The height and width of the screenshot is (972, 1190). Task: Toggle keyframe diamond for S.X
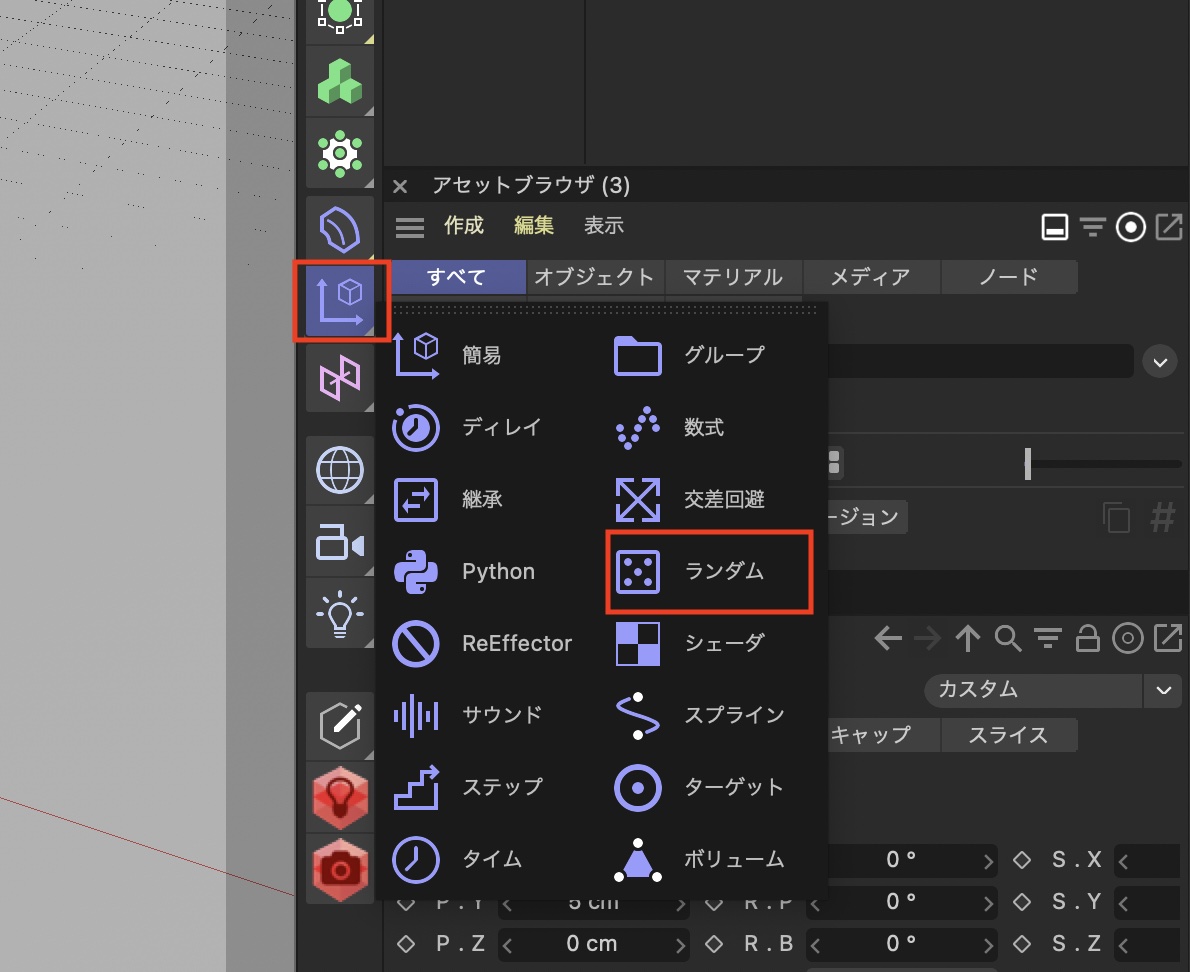1022,860
